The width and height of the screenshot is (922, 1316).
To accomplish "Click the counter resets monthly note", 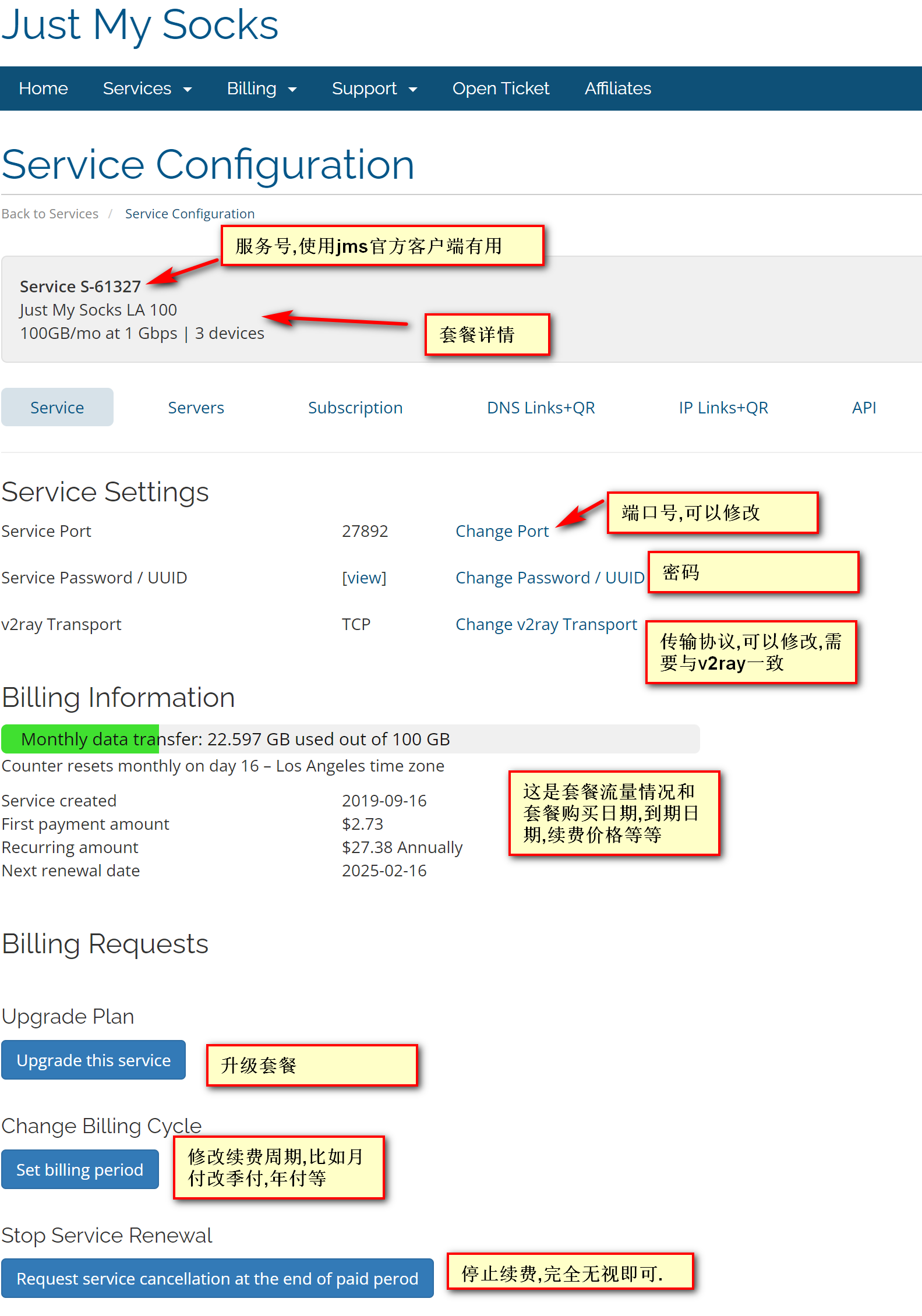I will (223, 766).
